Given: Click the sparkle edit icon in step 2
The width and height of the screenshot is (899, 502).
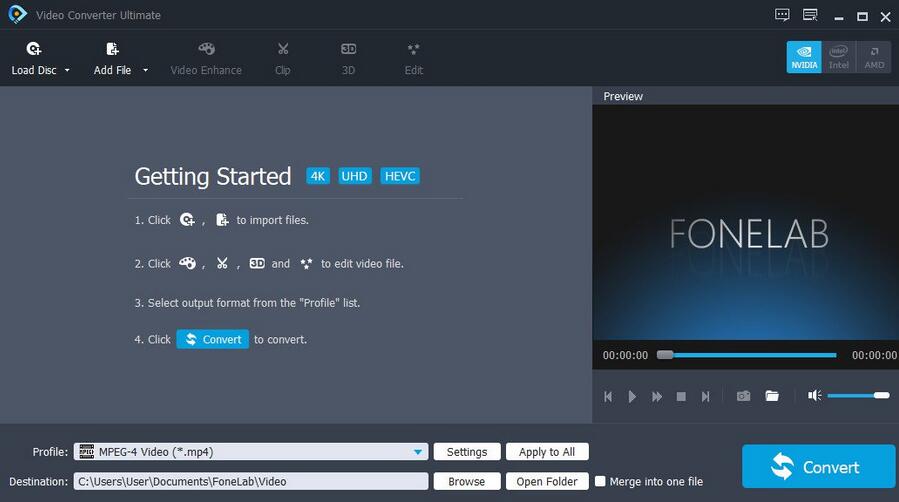Looking at the screenshot, I should (x=306, y=264).
